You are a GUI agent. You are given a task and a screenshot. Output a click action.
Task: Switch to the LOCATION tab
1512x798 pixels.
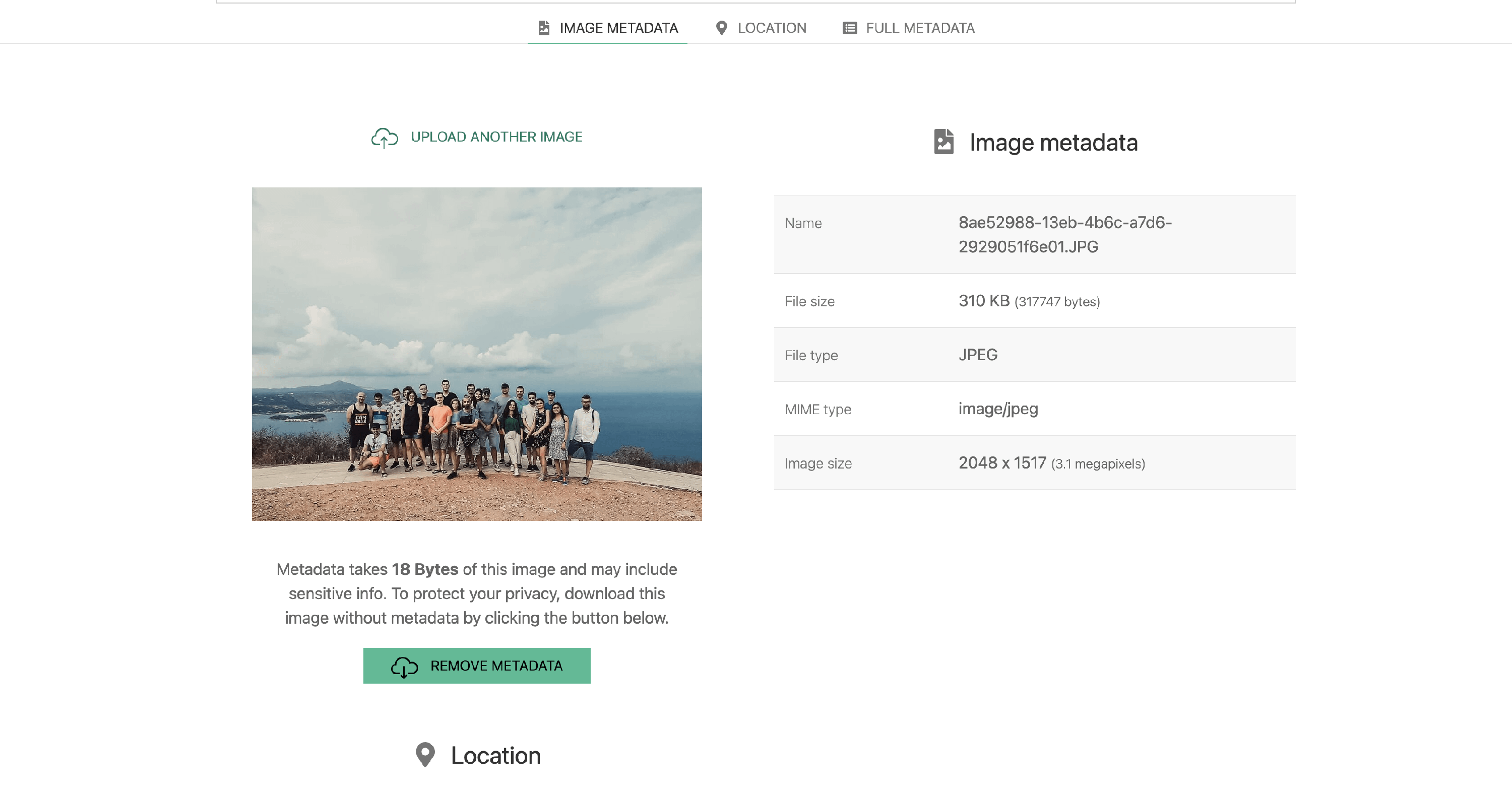coord(771,28)
